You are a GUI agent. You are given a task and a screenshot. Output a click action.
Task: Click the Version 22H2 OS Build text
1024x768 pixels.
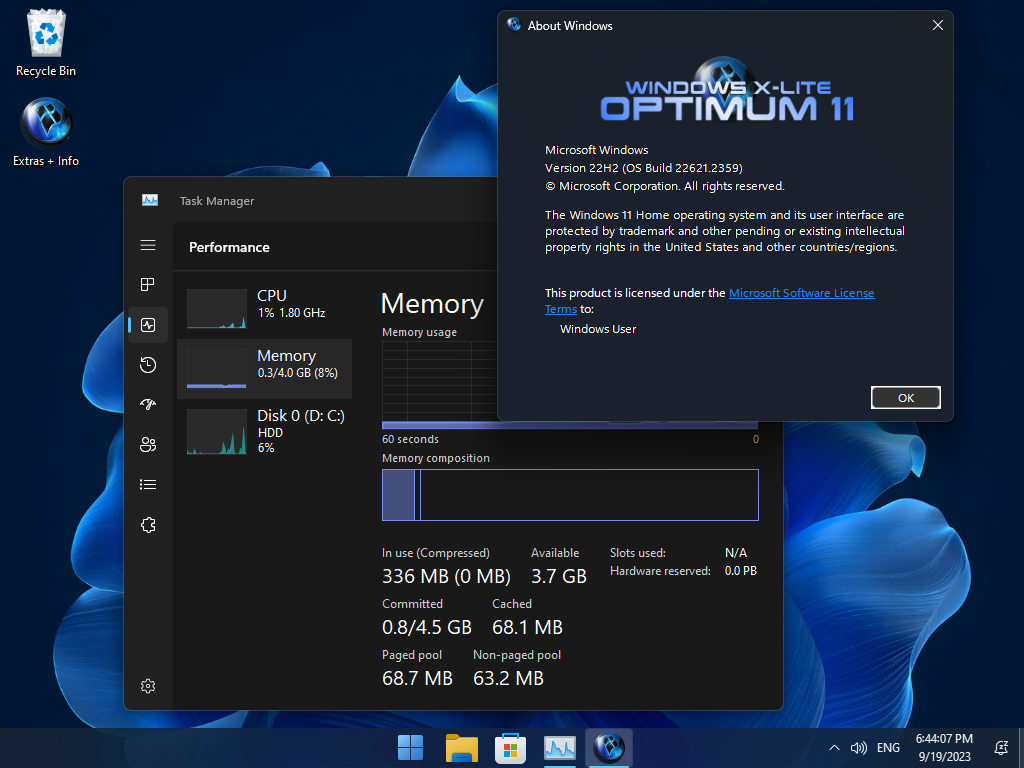643,168
